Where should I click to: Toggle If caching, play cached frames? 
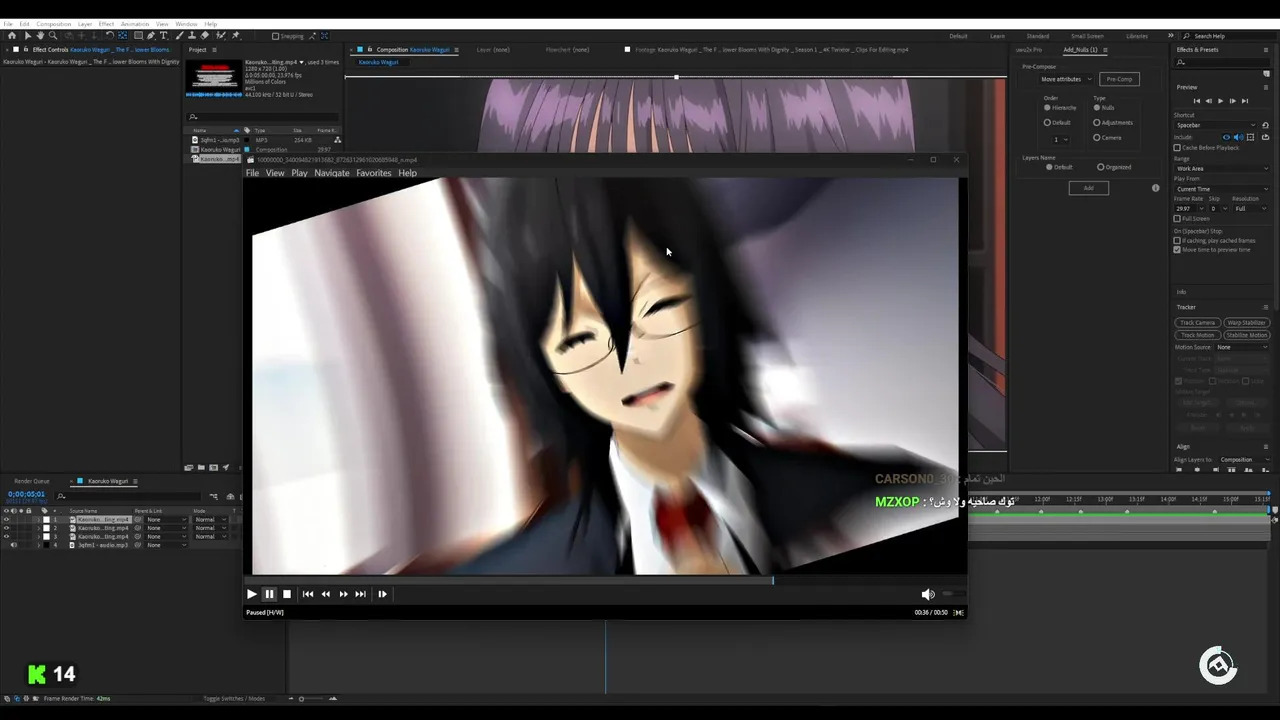tap(1177, 240)
